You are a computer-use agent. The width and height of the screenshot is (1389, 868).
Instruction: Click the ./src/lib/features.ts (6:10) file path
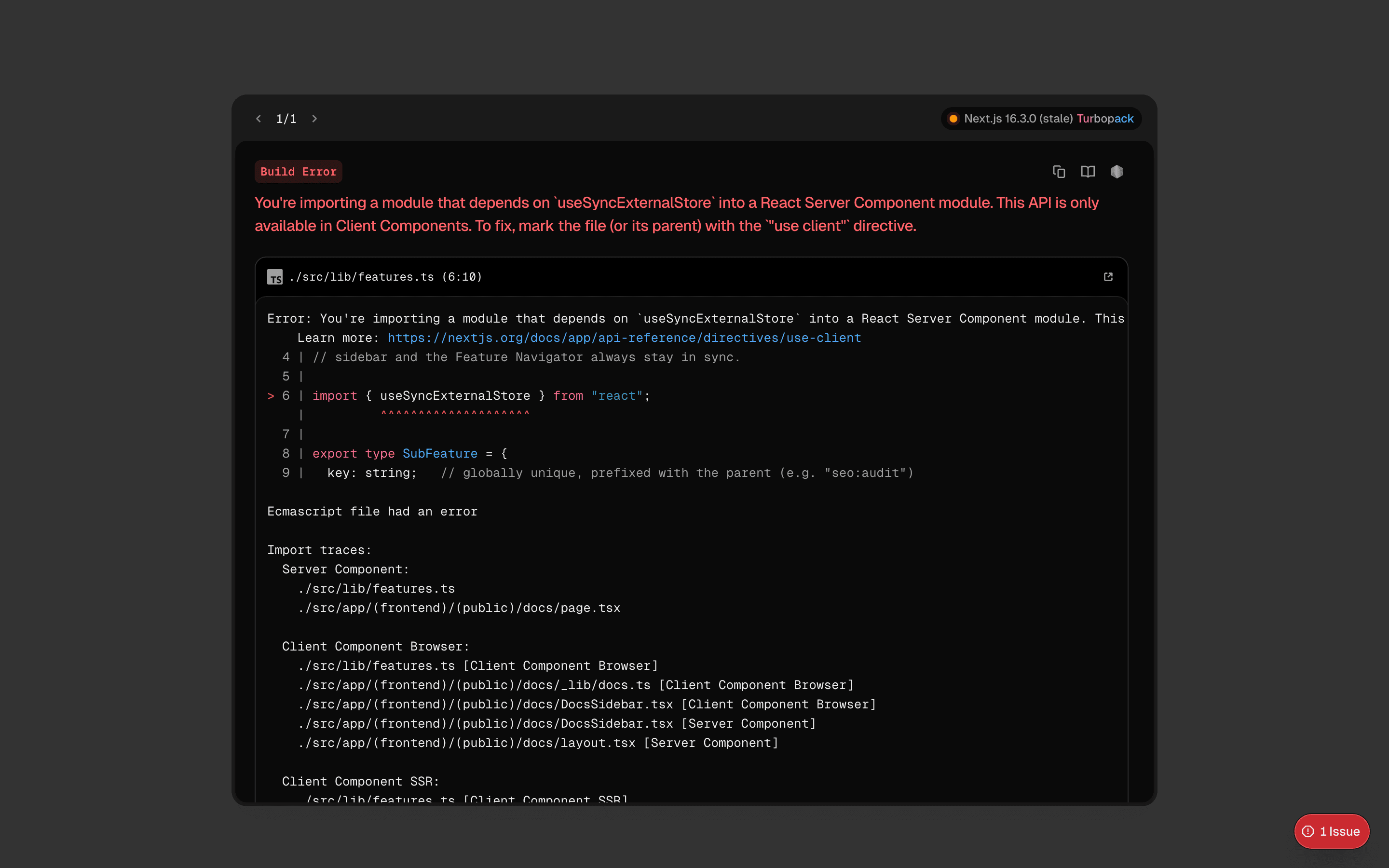pyautogui.click(x=386, y=277)
